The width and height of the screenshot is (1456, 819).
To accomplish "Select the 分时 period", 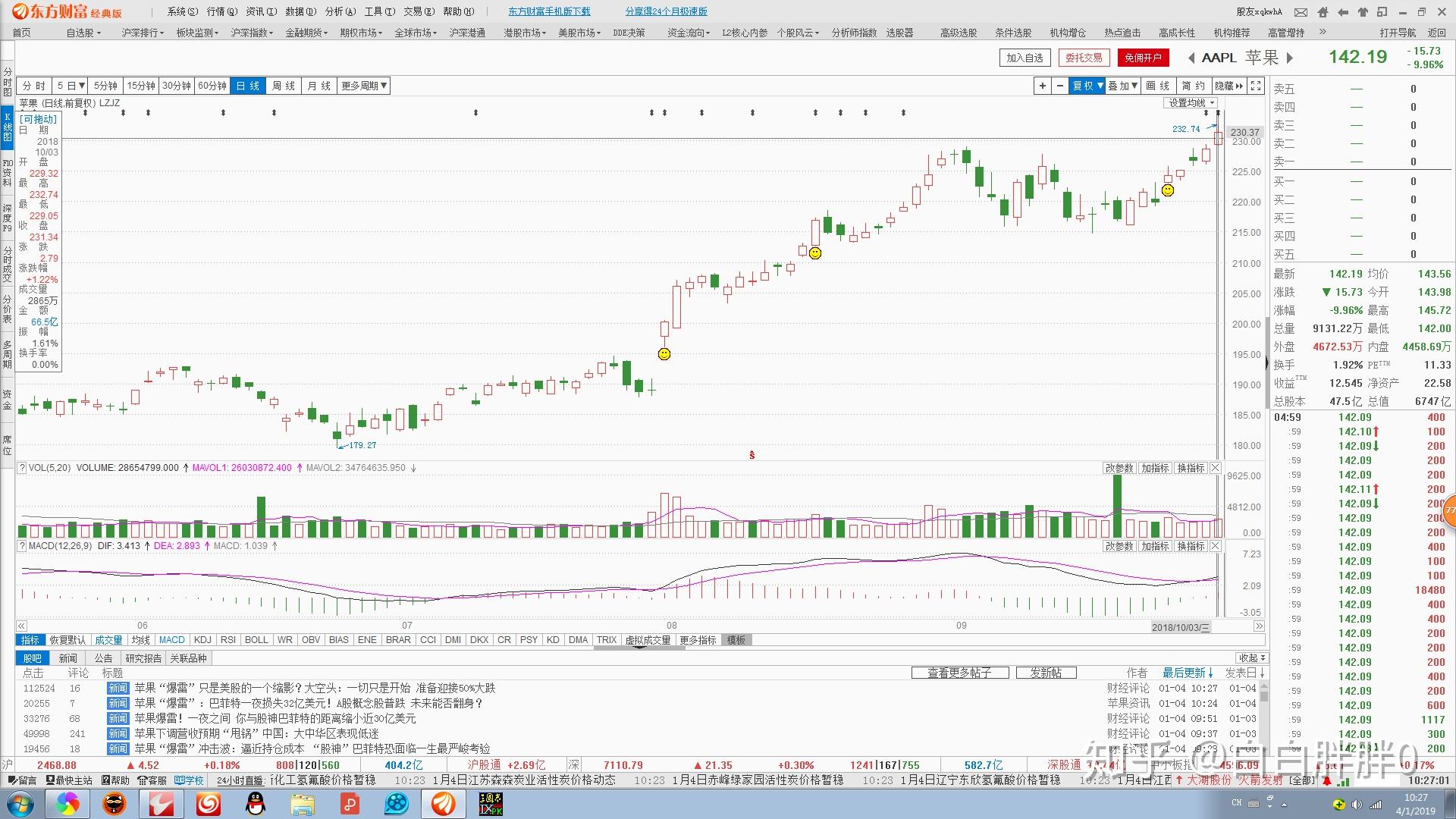I will coord(34,86).
